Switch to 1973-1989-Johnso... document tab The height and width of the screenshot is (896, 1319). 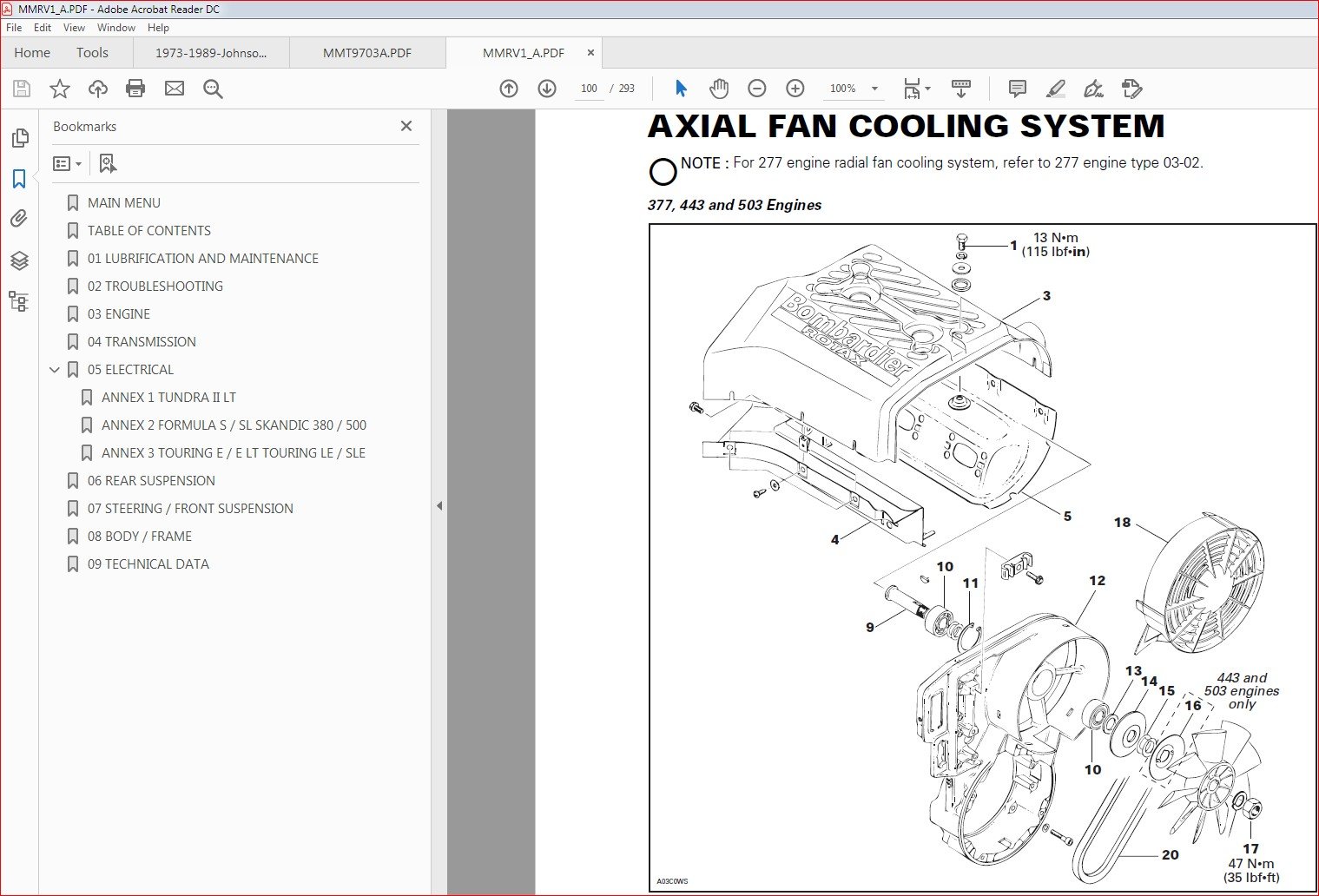pyautogui.click(x=211, y=53)
